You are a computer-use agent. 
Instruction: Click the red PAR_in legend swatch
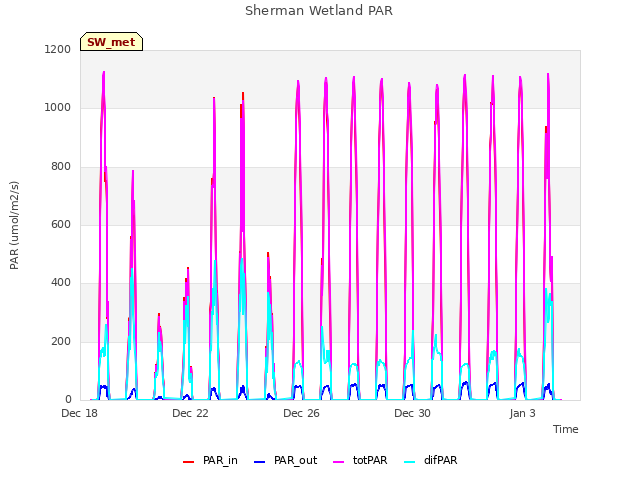point(188,462)
